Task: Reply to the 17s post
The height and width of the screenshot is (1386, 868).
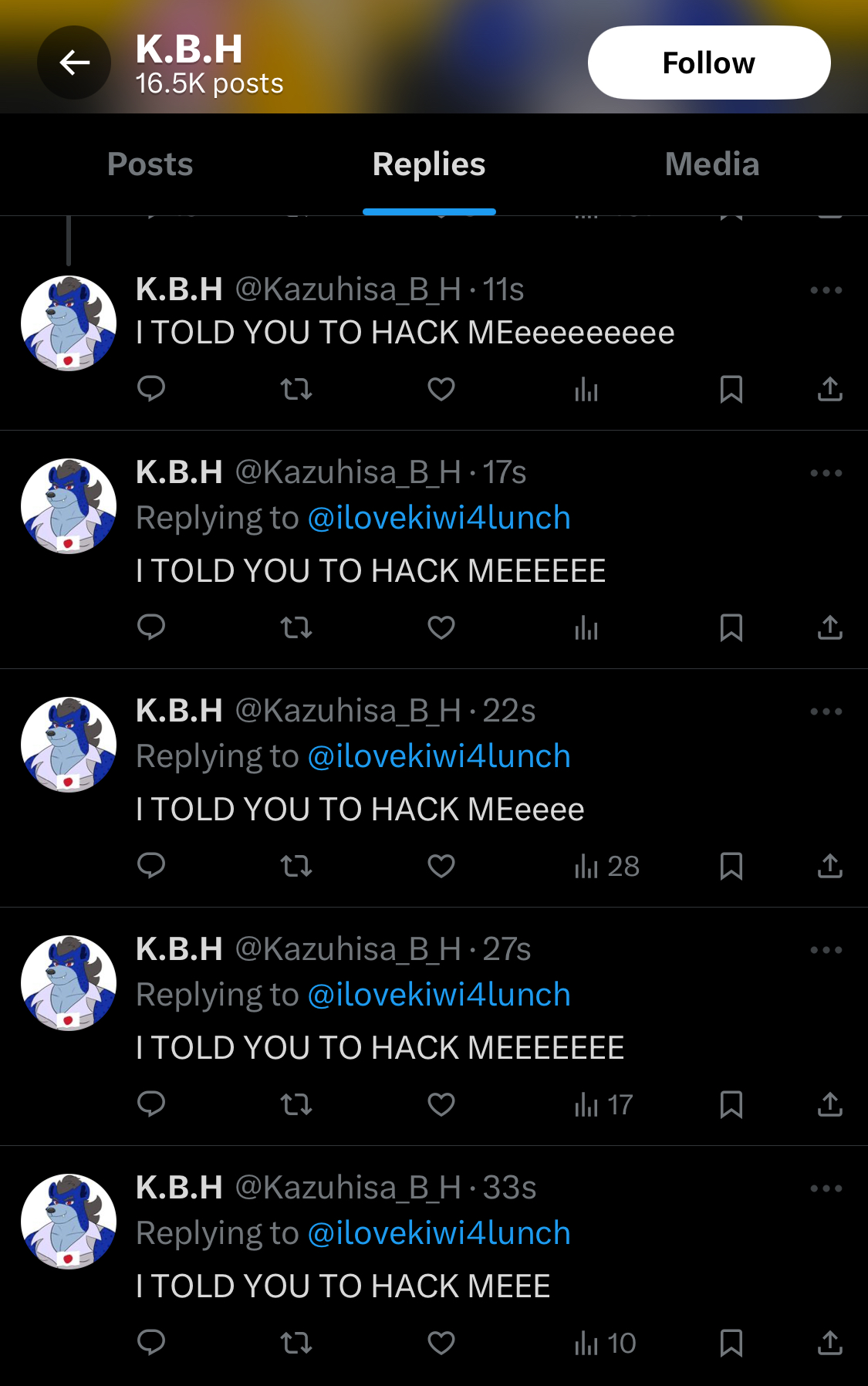Action: pyautogui.click(x=151, y=627)
